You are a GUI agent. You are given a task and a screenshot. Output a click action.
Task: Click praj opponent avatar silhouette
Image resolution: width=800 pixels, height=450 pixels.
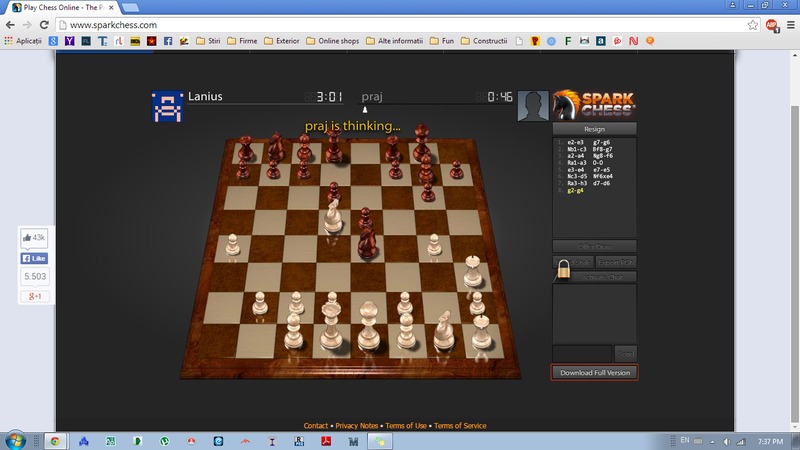(531, 105)
